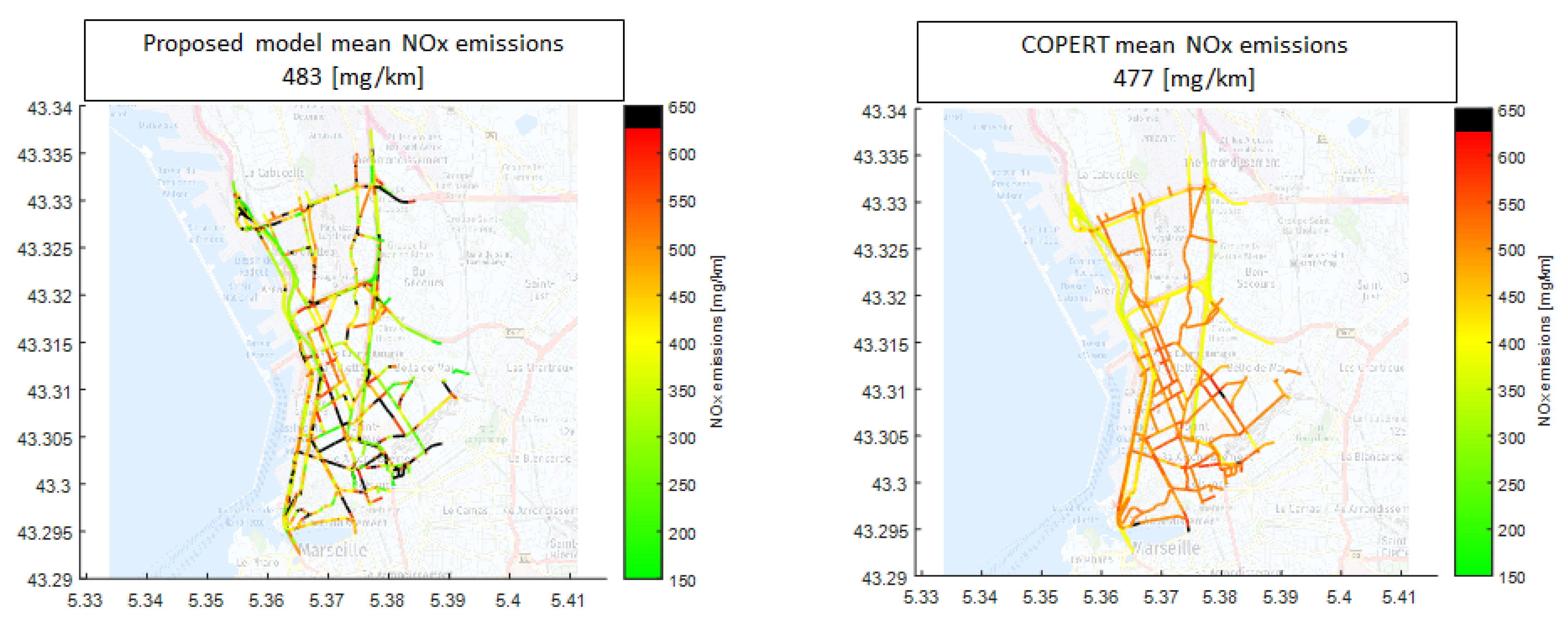Click 5.33 x-axis tick on left plot

(85, 600)
